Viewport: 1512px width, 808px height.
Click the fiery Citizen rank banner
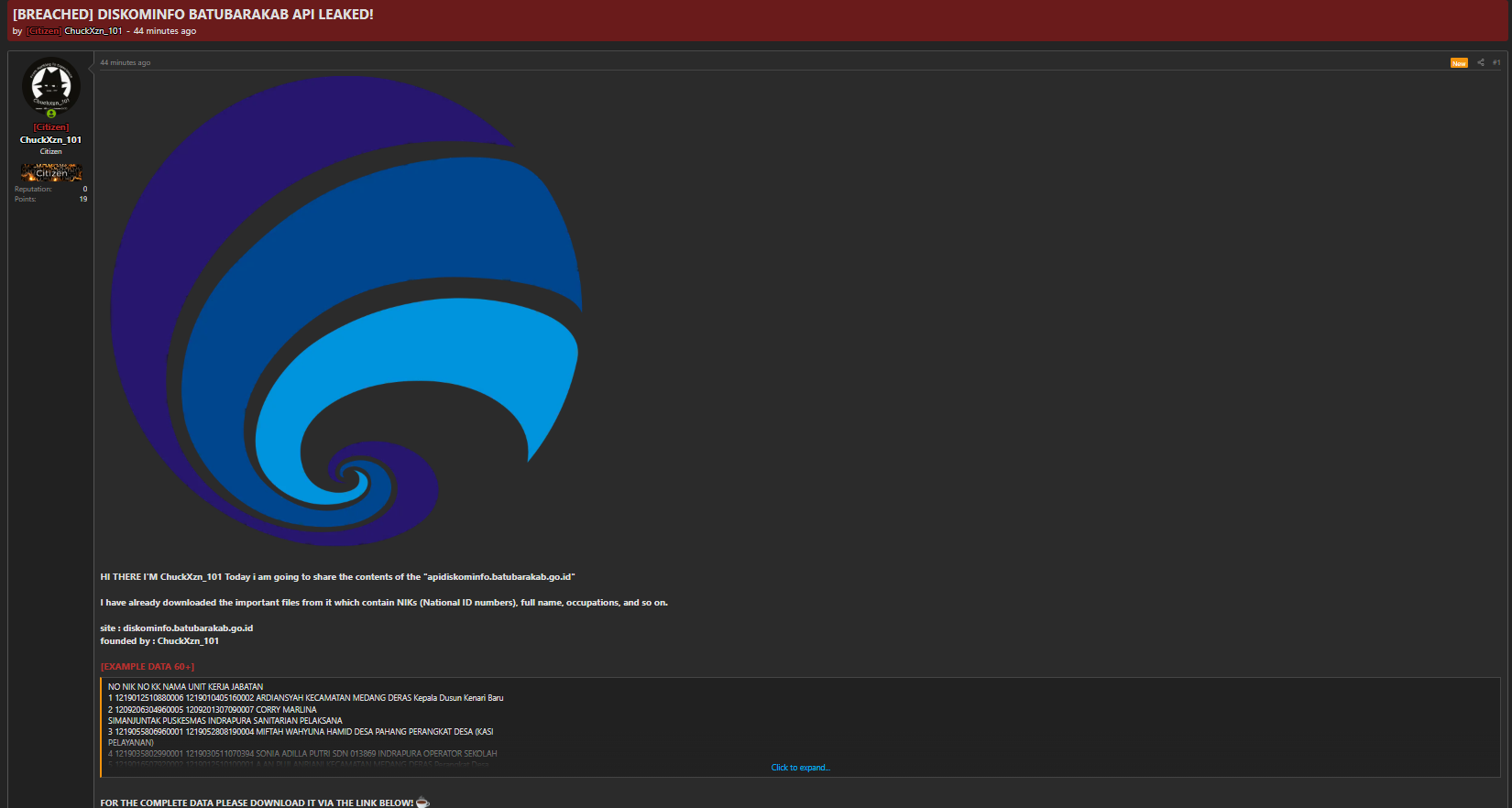click(x=51, y=172)
